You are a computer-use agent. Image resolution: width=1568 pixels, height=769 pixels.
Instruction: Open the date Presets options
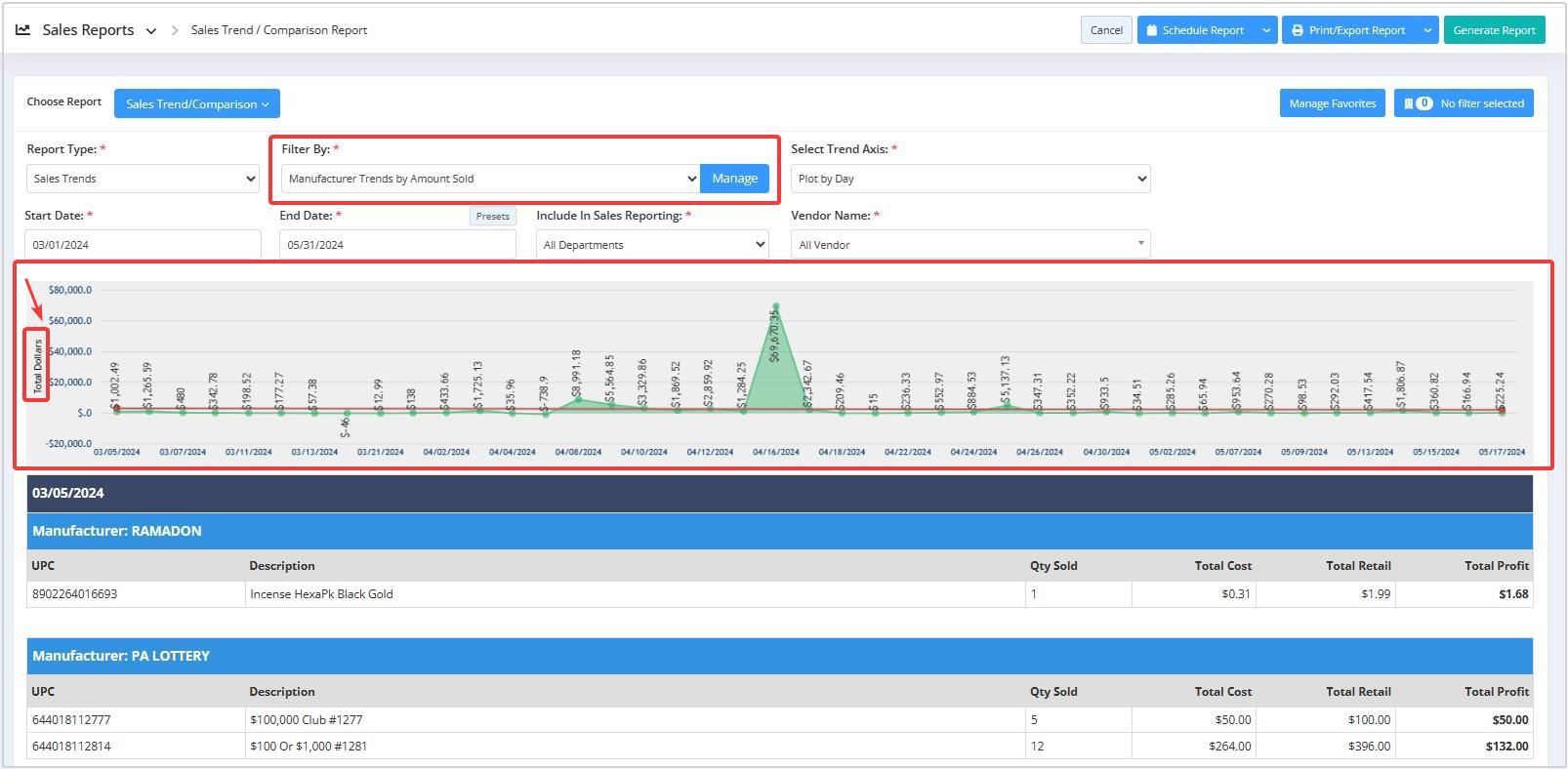(492, 216)
